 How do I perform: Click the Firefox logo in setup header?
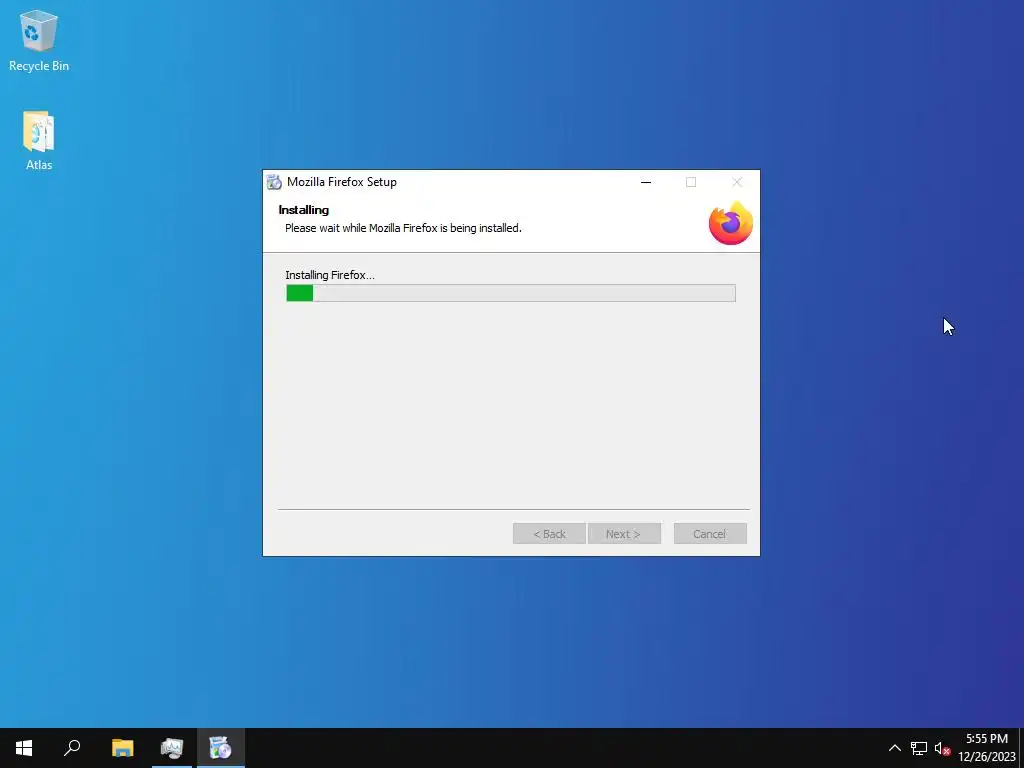click(x=731, y=223)
